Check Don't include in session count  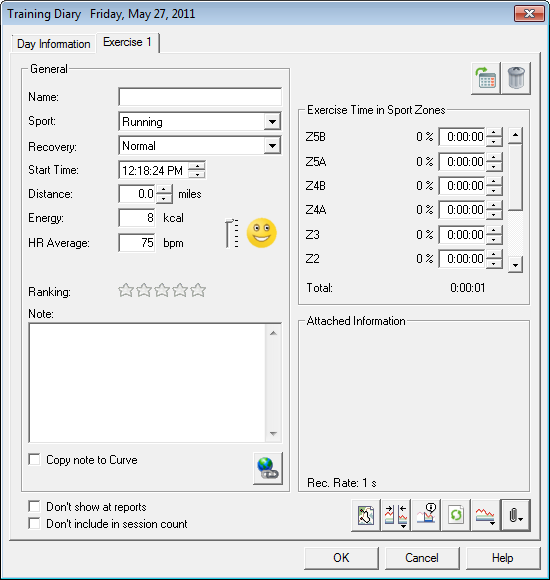pyautogui.click(x=34, y=523)
